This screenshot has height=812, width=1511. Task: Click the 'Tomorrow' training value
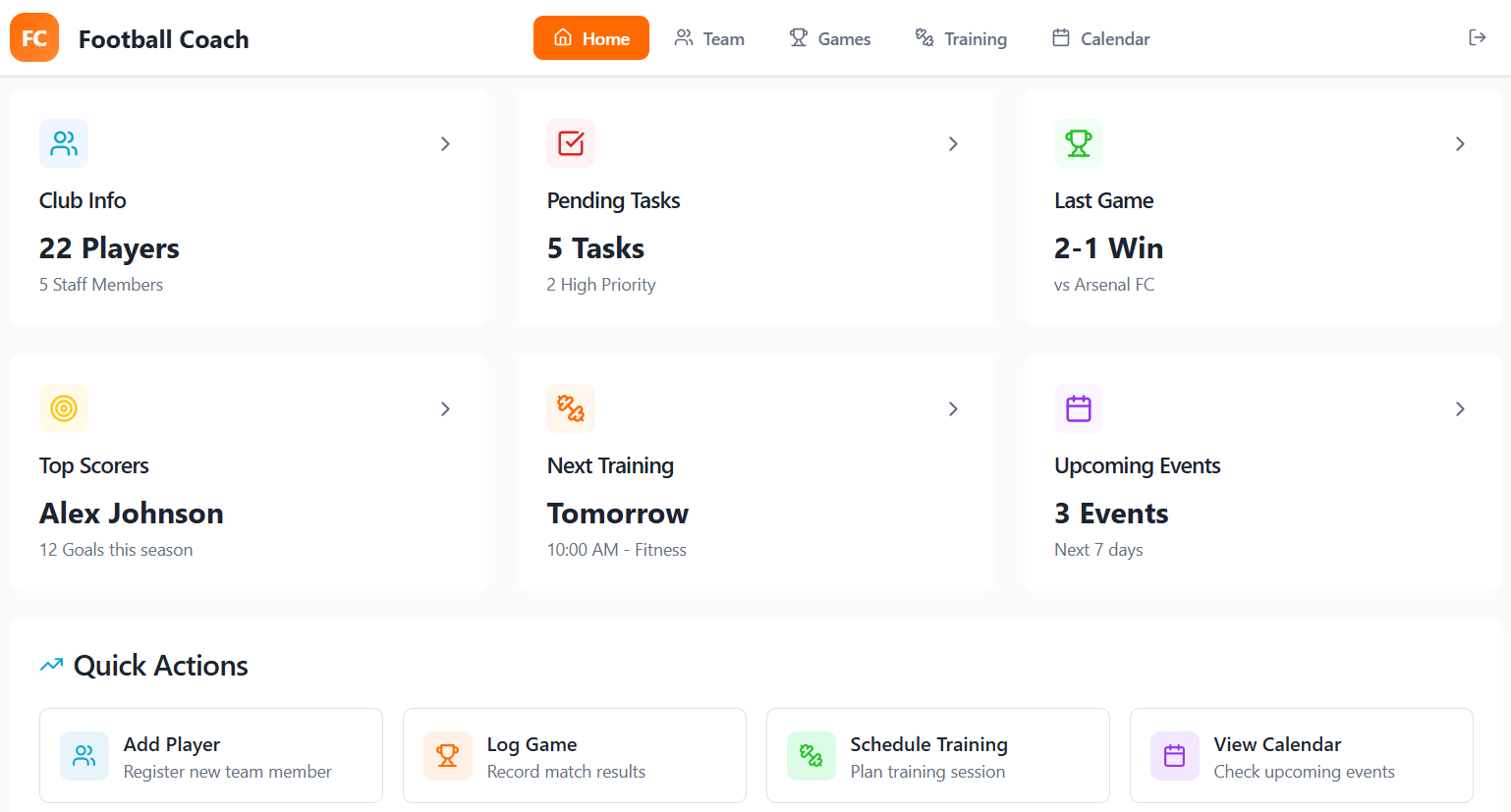click(x=618, y=514)
